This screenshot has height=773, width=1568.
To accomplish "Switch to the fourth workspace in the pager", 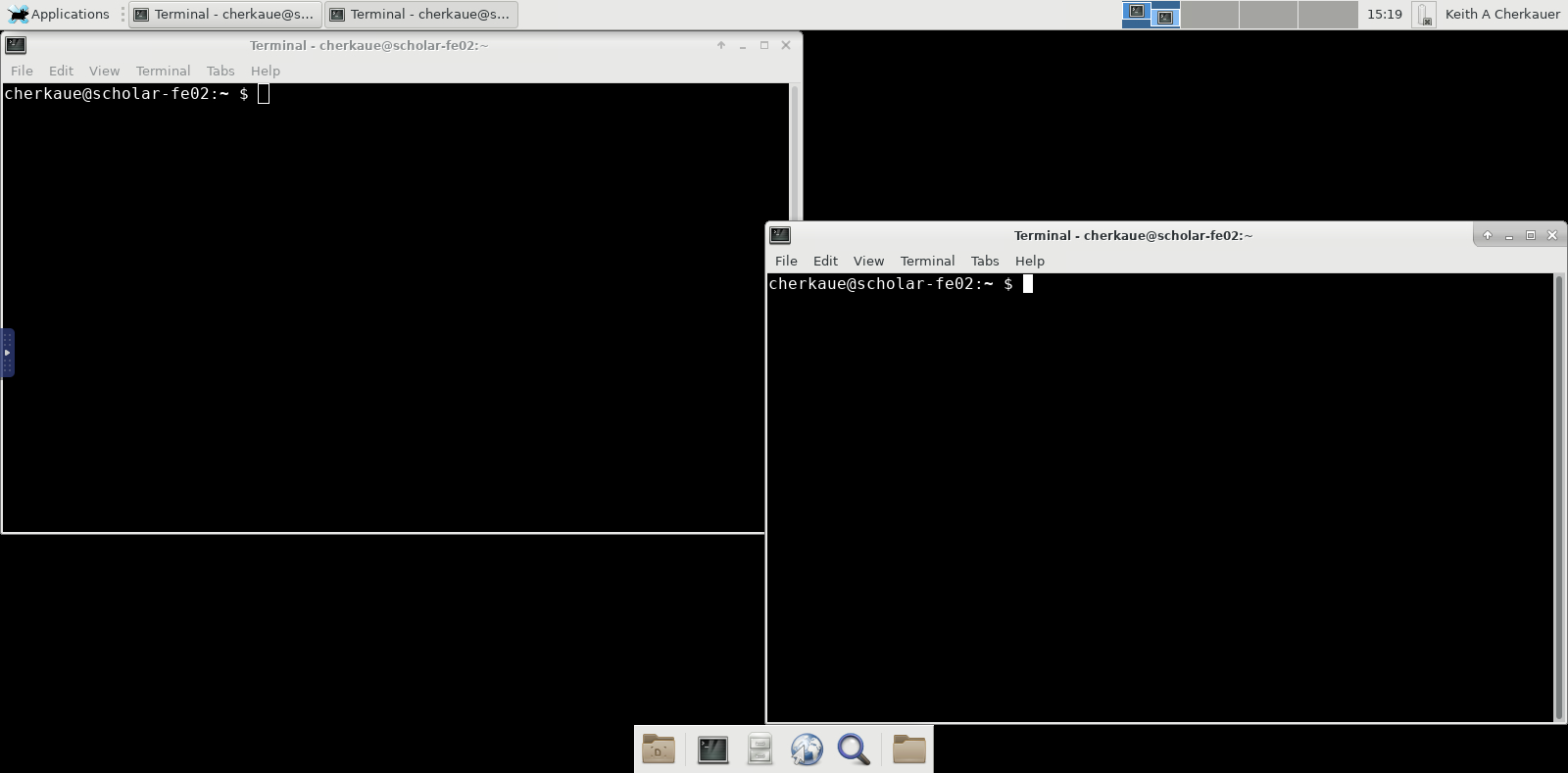I will (x=1327, y=15).
